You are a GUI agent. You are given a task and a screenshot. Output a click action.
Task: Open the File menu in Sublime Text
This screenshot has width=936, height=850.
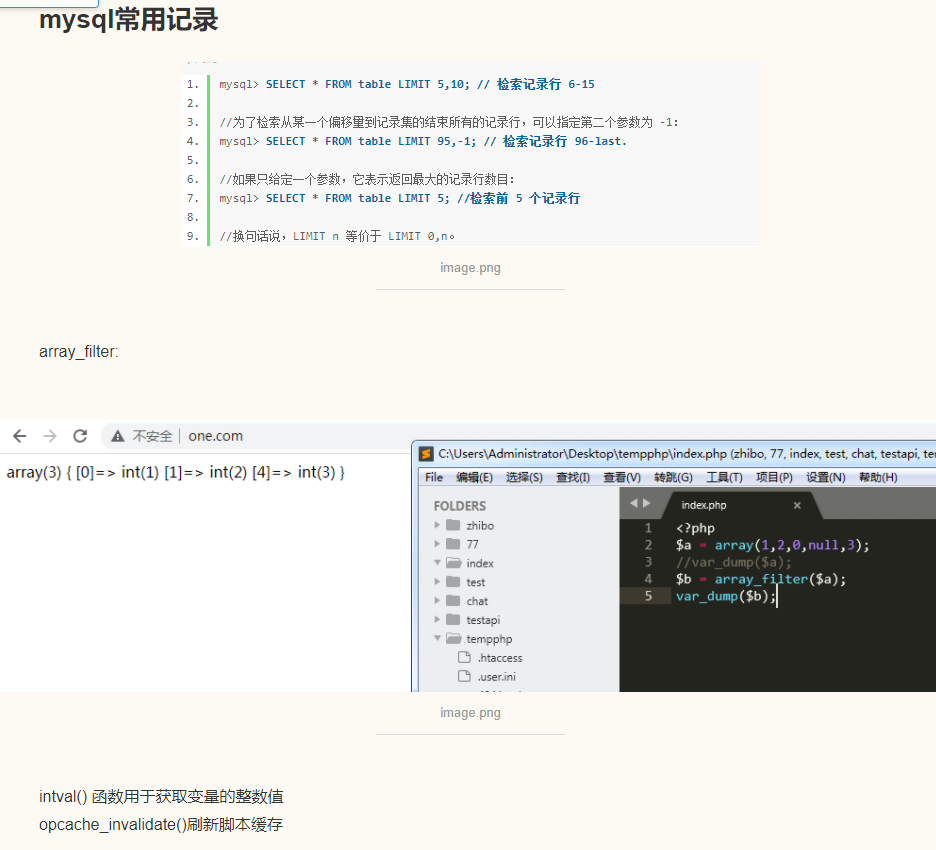[434, 478]
